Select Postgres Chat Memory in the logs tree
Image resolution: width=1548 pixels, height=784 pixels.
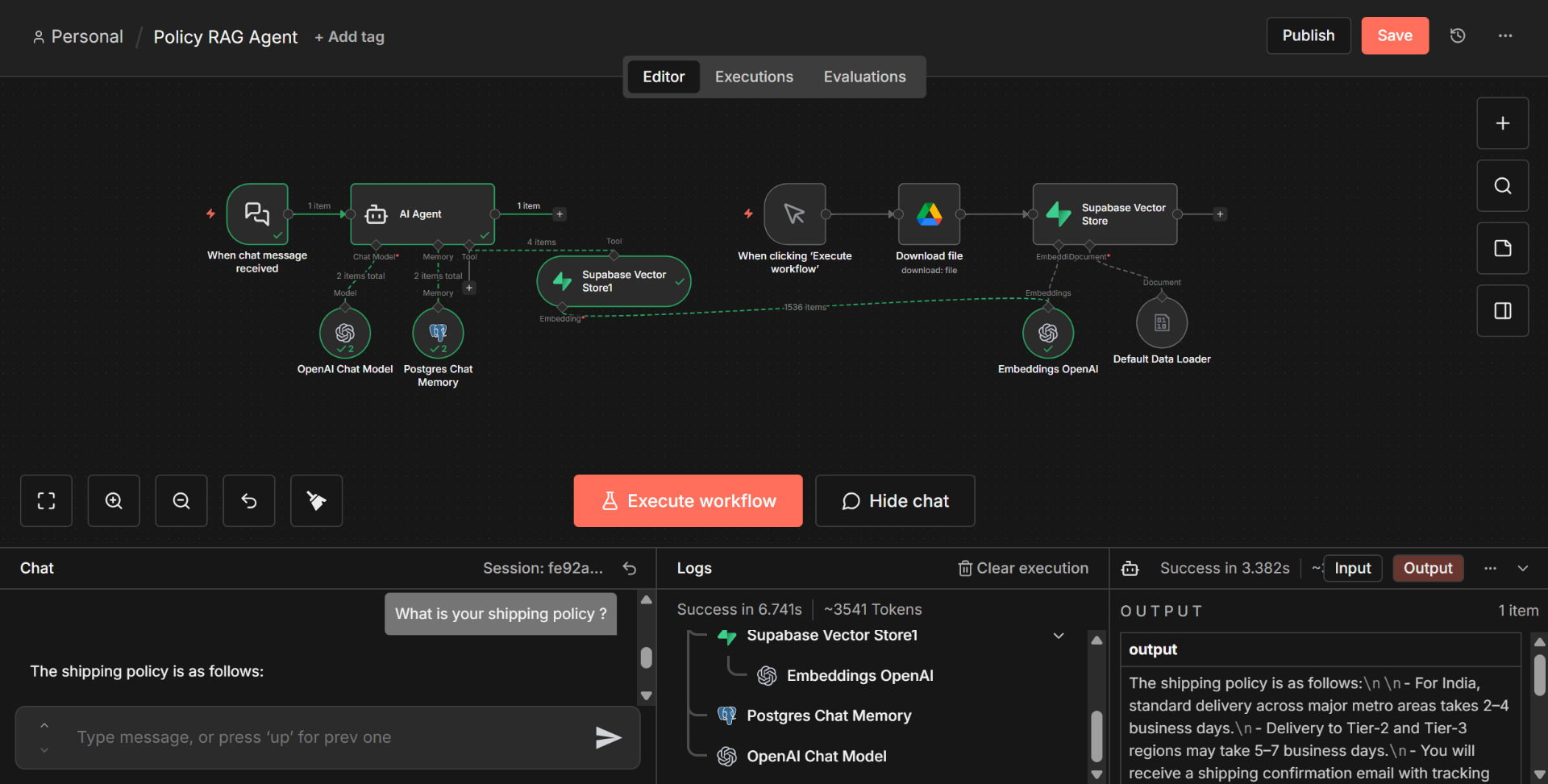click(x=829, y=716)
